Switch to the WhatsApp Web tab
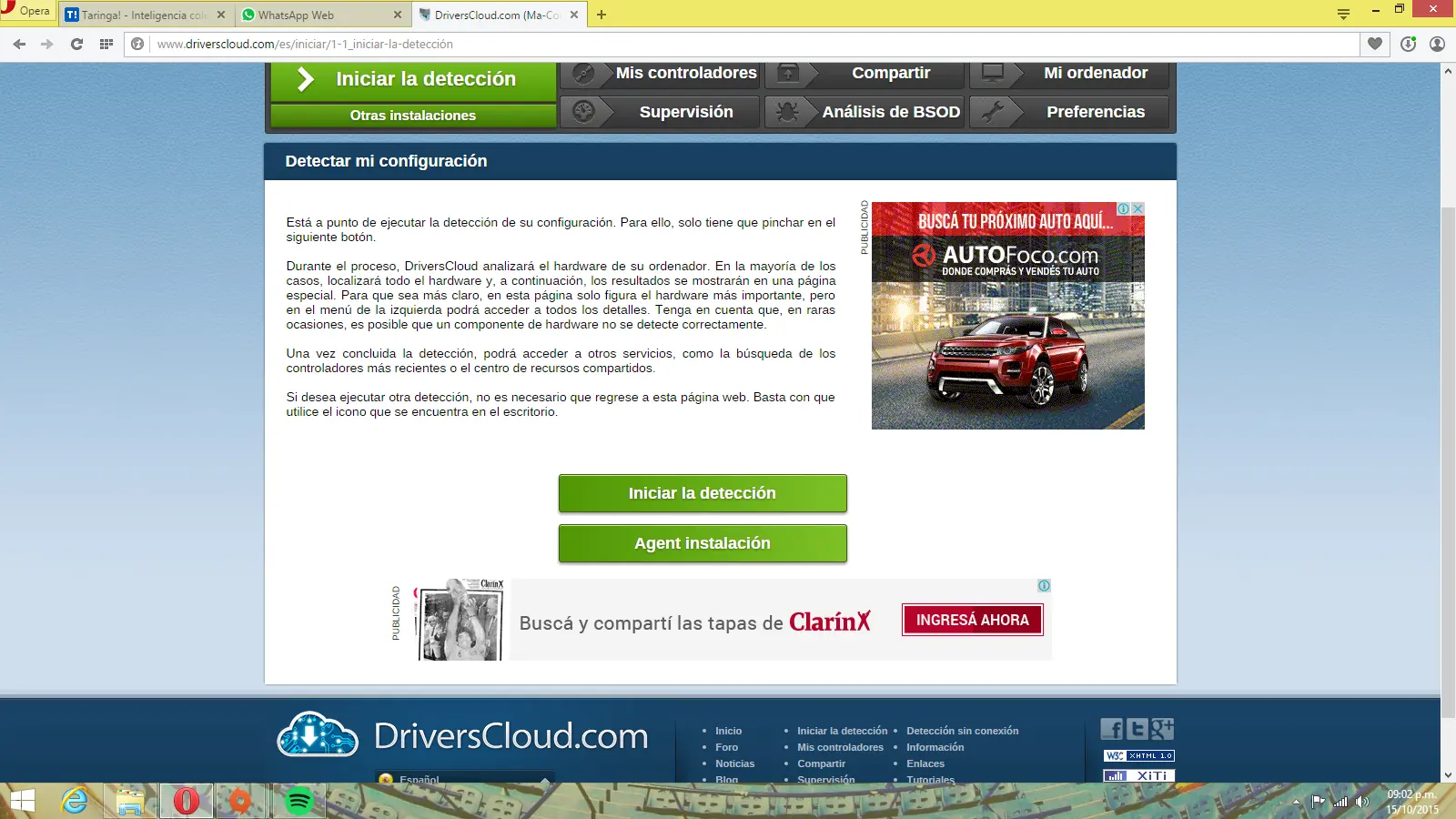1456x819 pixels. click(x=320, y=15)
